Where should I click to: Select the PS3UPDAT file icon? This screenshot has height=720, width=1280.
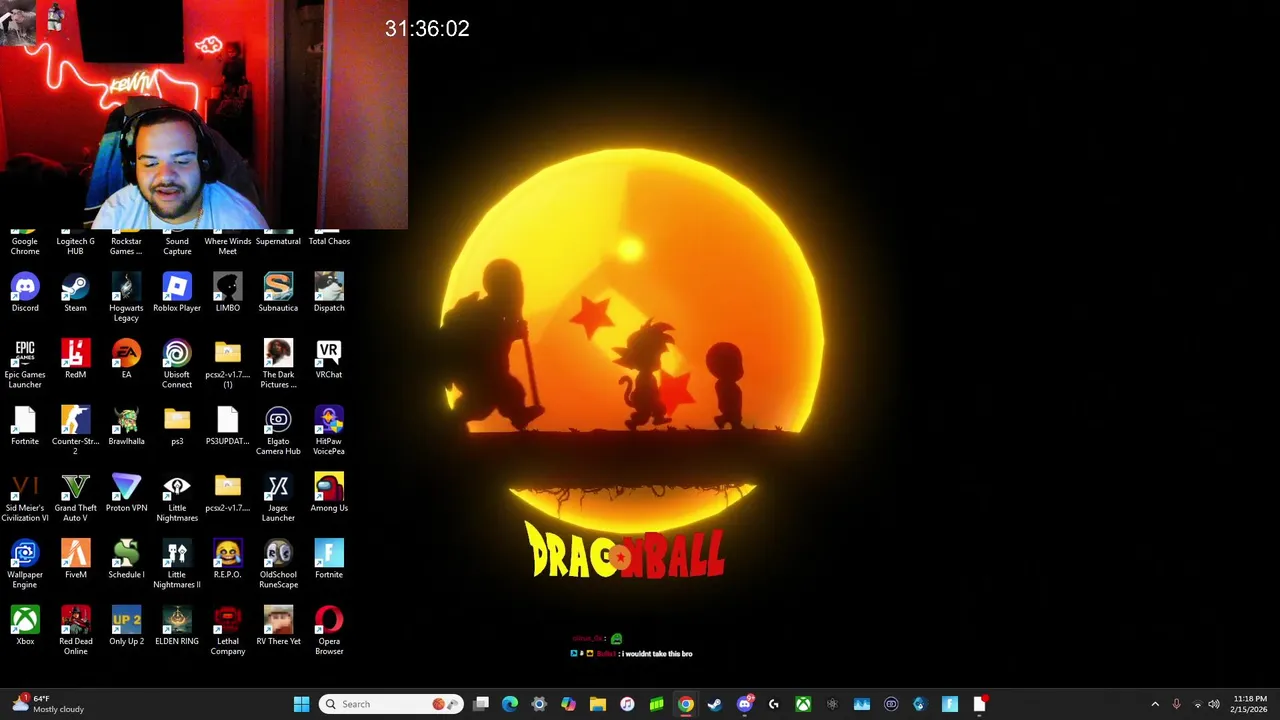[228, 426]
